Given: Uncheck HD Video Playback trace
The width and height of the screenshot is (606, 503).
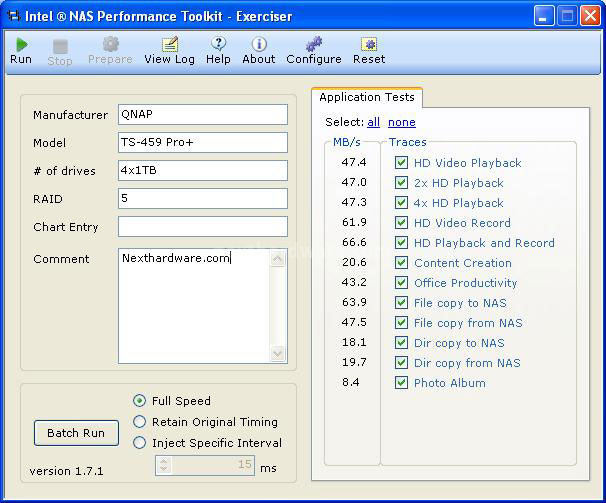Looking at the screenshot, I should coord(401,162).
